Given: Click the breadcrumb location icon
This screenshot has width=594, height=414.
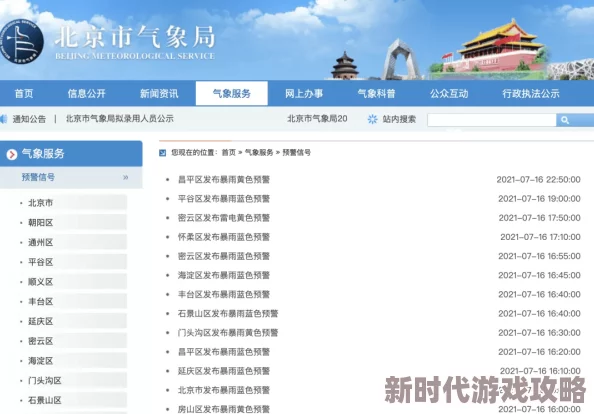Looking at the screenshot, I should [163, 153].
